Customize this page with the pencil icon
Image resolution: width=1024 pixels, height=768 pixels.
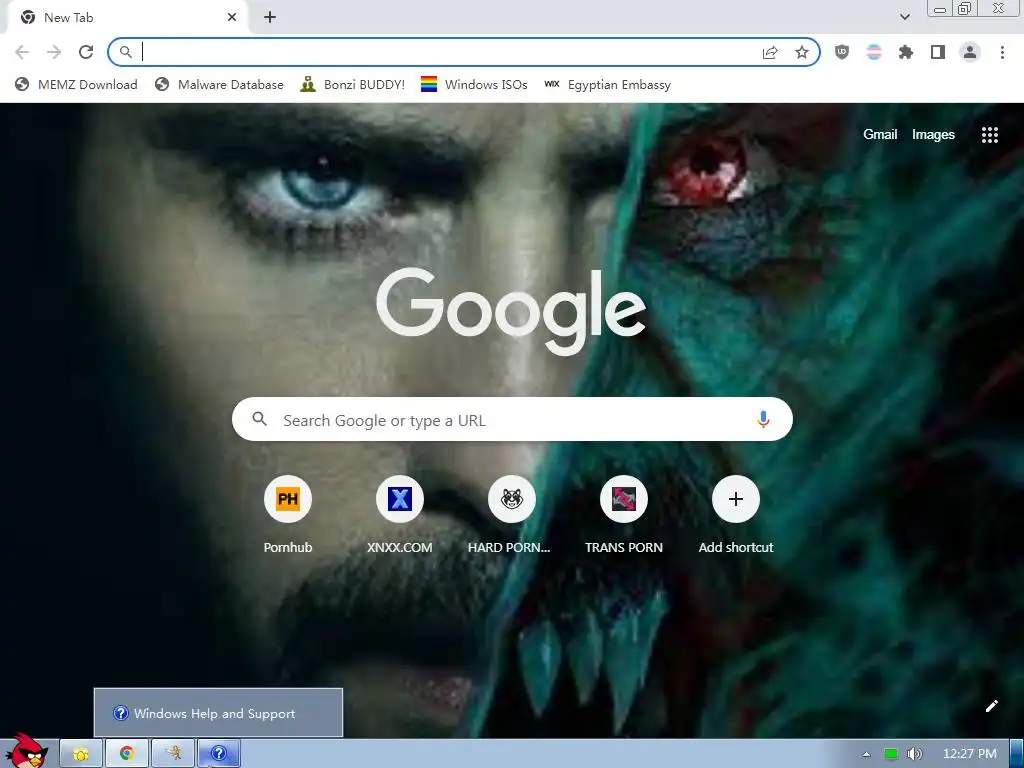click(x=991, y=706)
